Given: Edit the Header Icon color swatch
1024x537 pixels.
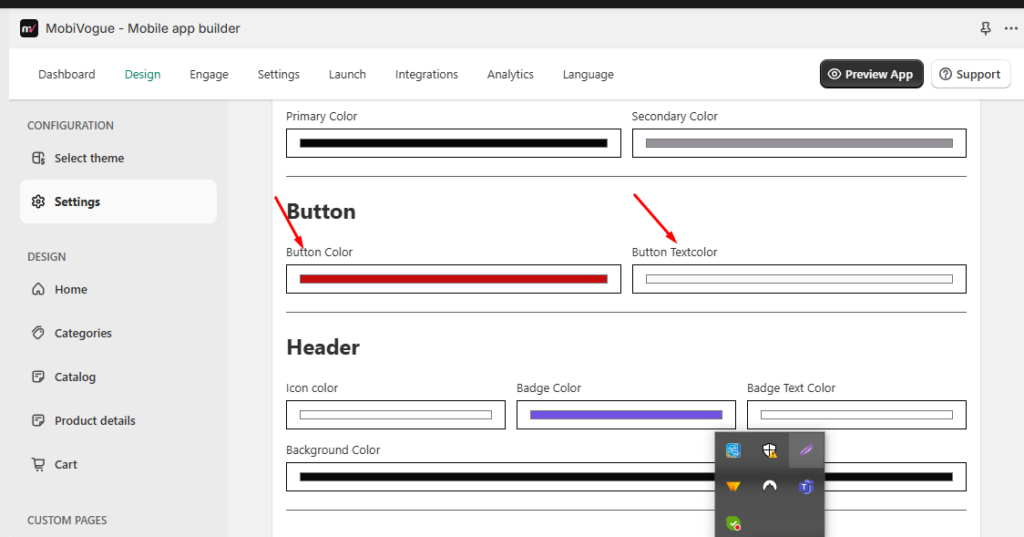Looking at the screenshot, I should click(x=396, y=415).
